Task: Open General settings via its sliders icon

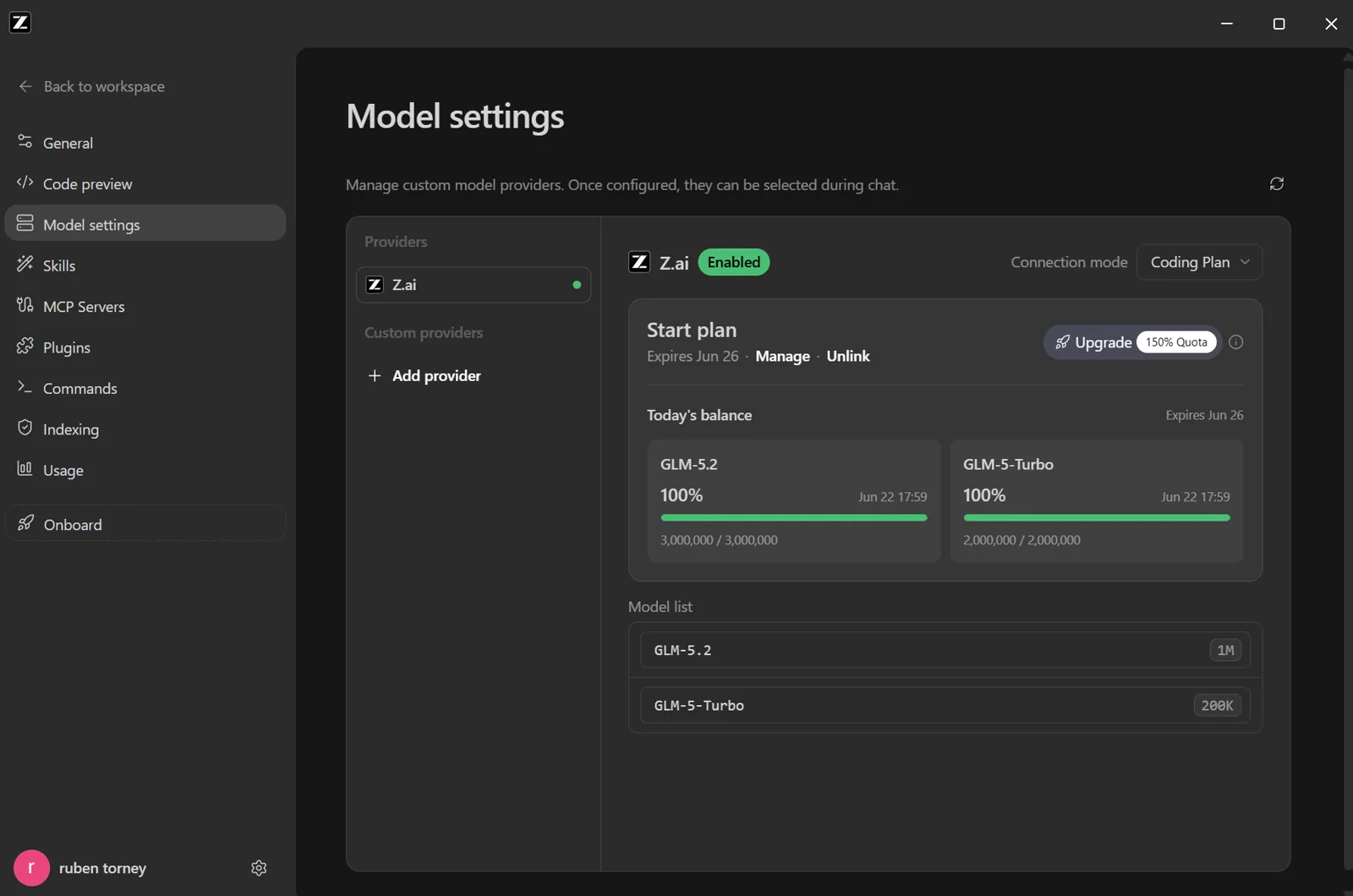Action: pos(25,142)
